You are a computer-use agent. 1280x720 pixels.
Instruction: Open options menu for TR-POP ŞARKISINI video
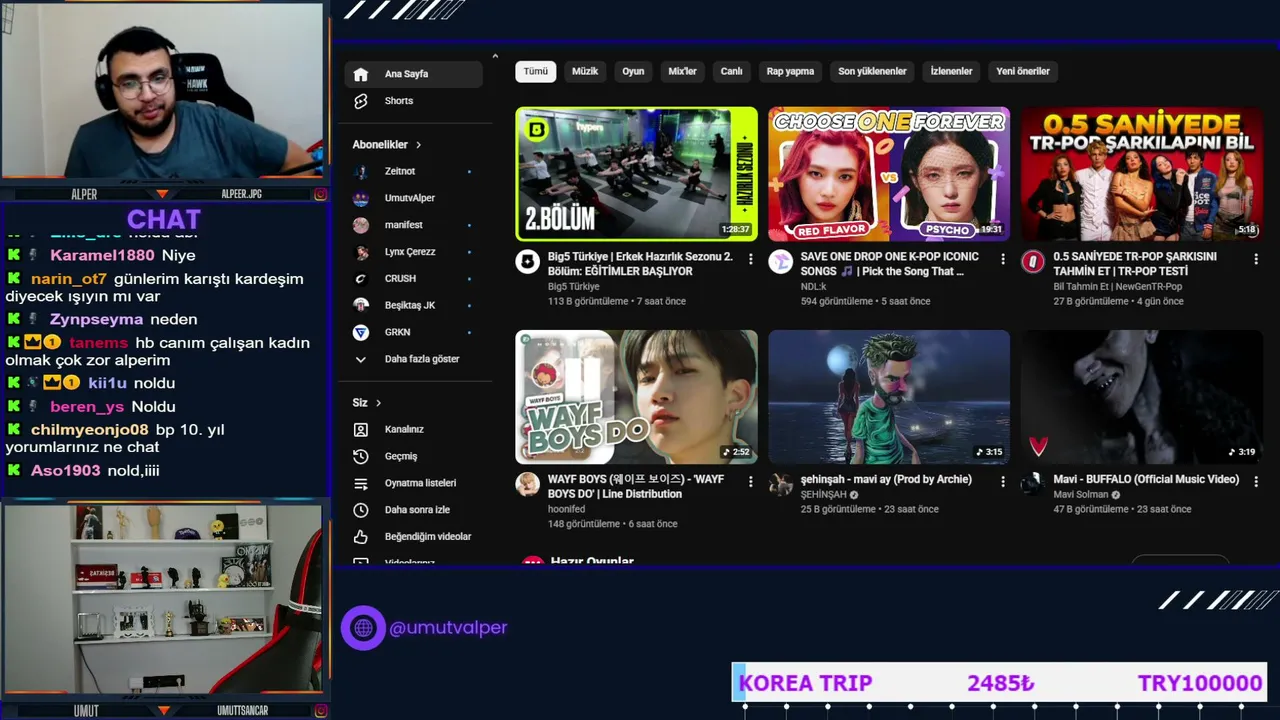(x=1256, y=259)
